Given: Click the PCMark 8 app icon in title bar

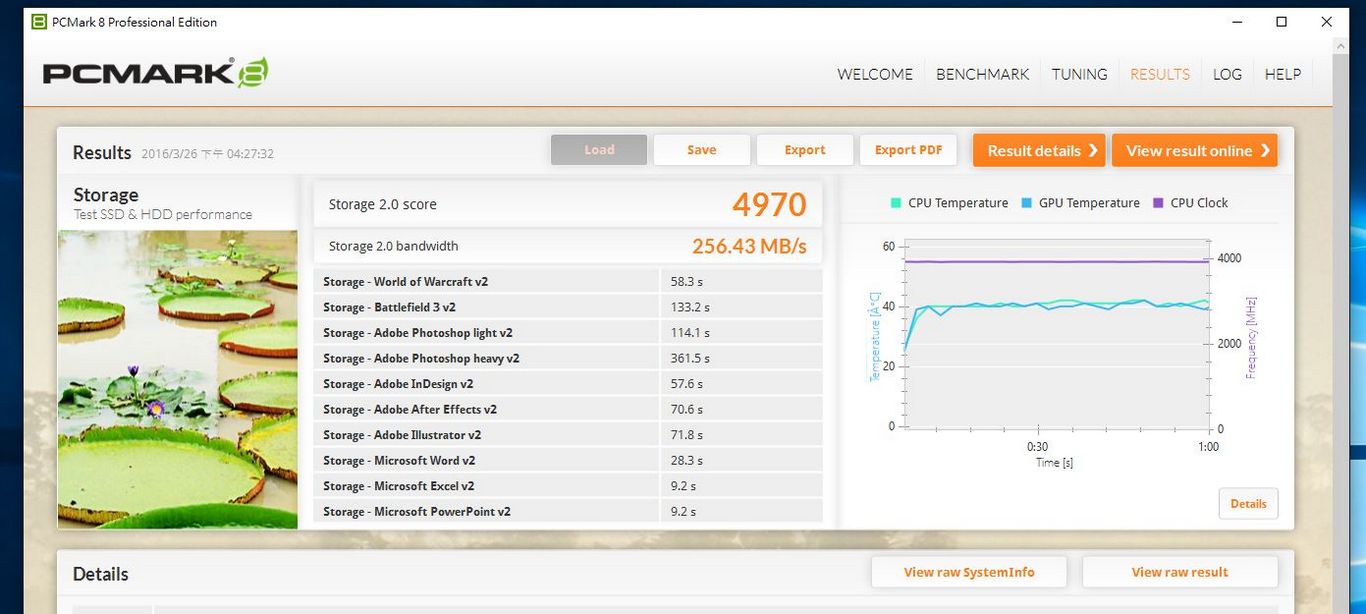Looking at the screenshot, I should [x=39, y=22].
